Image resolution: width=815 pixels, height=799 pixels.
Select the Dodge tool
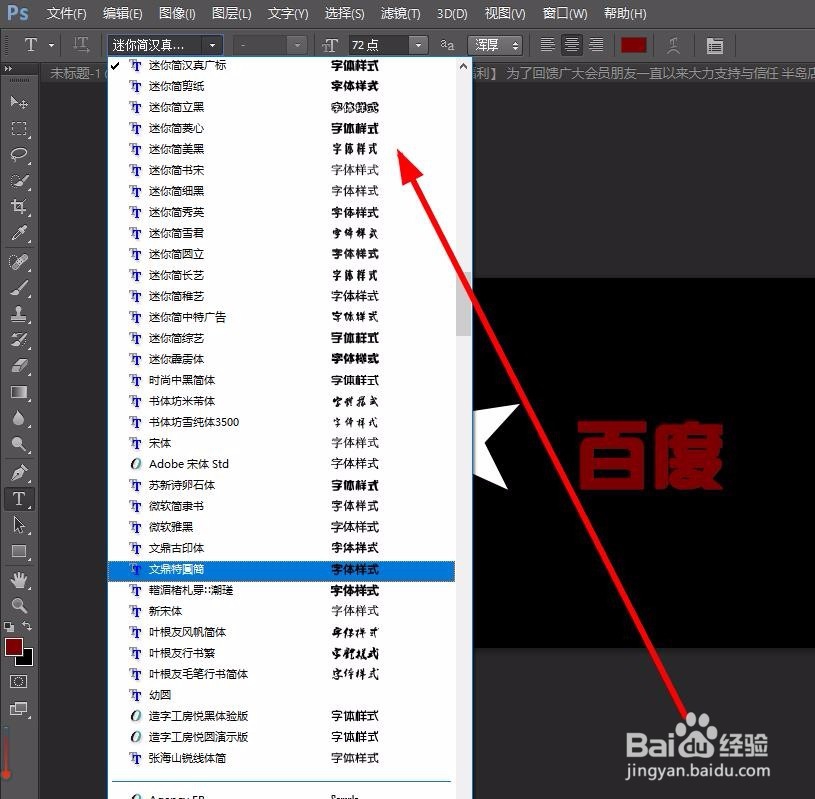[19, 444]
